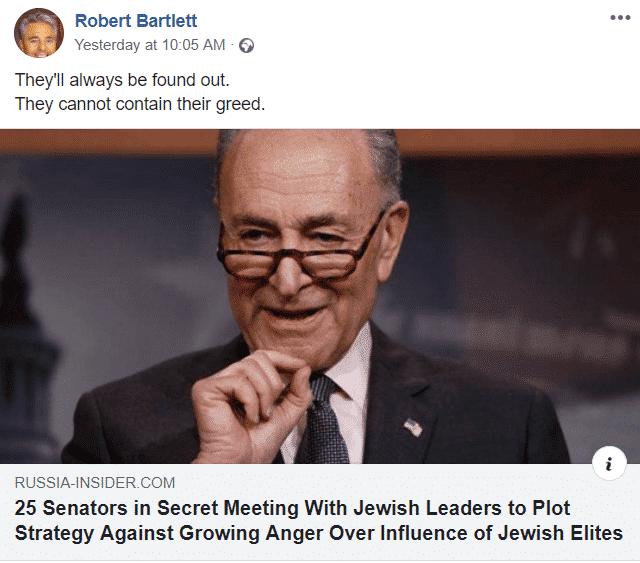Open the Robert Bartlett profile name link
Image resolution: width=640 pixels, height=563 pixels.
[136, 21]
